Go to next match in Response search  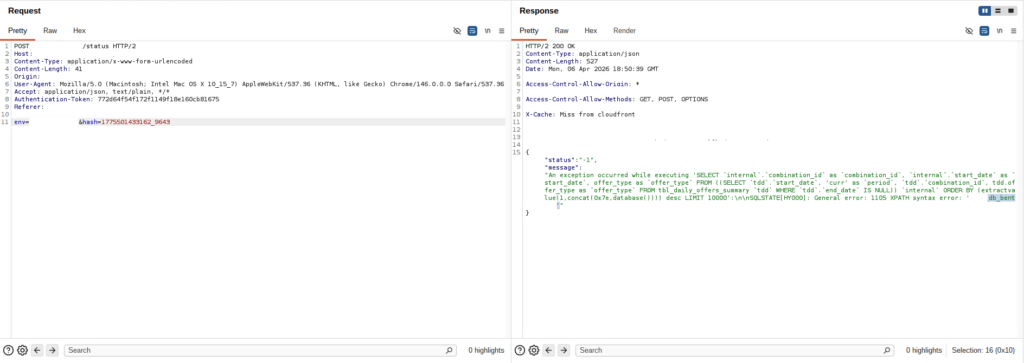coord(564,350)
